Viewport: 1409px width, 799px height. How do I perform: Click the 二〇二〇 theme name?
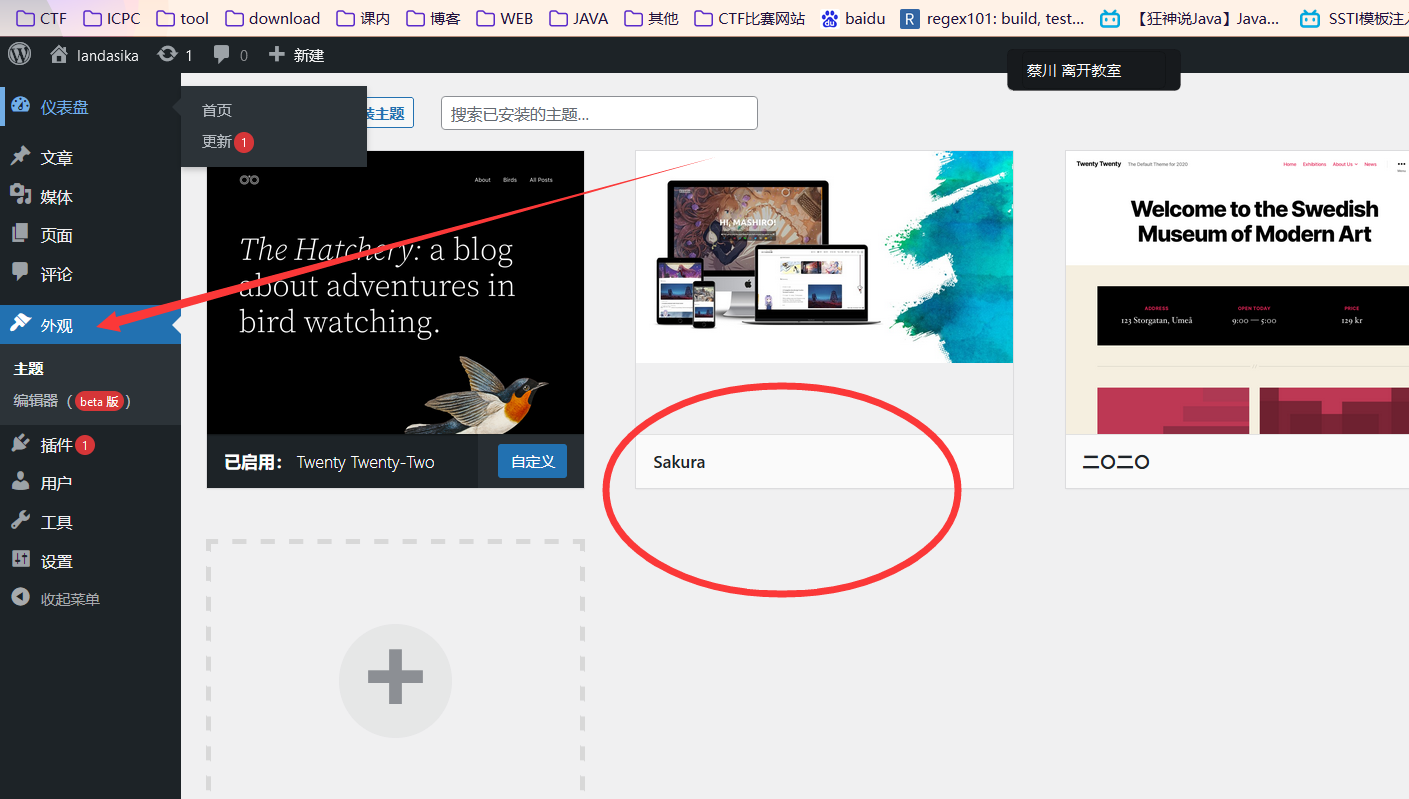pyautogui.click(x=1116, y=462)
